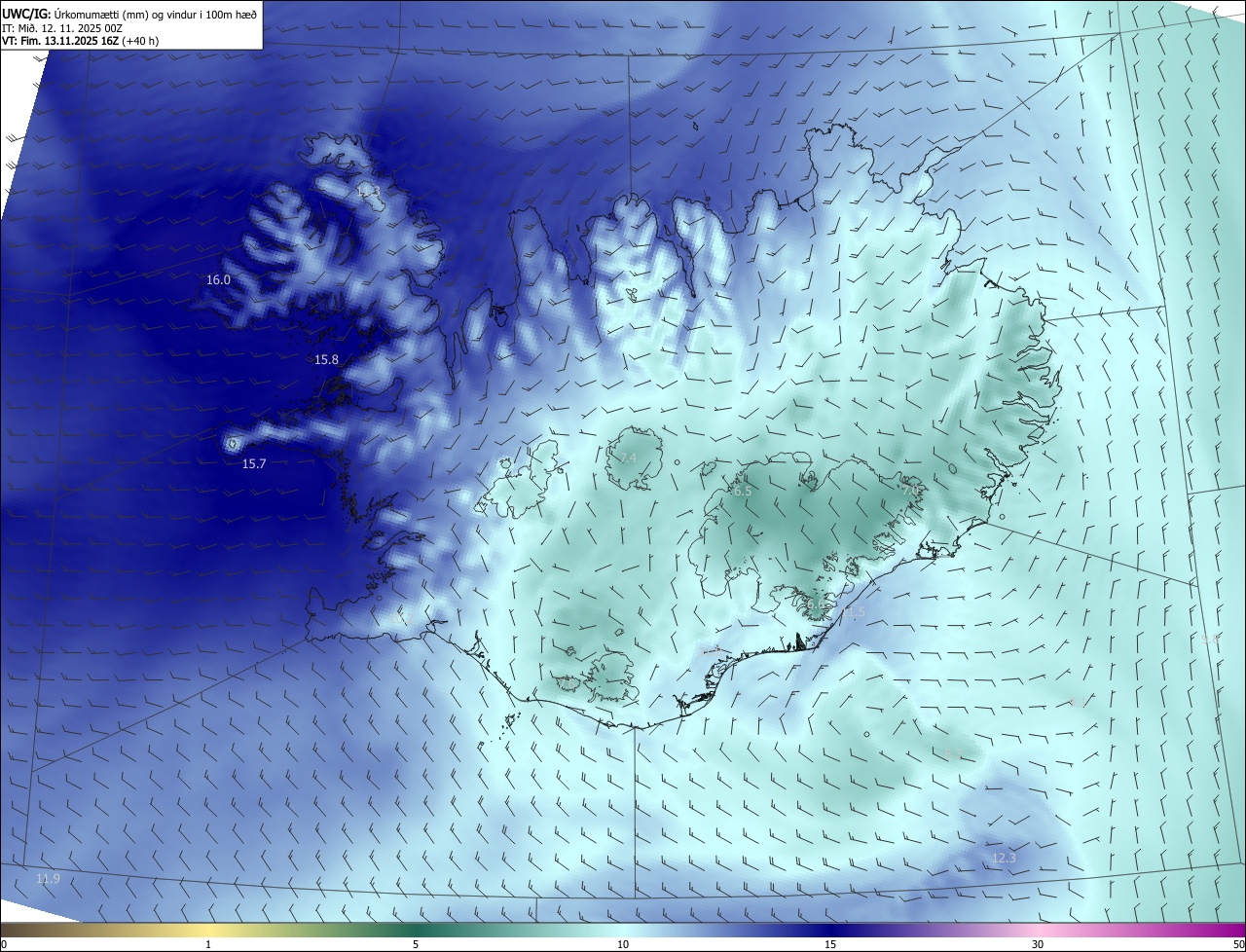The height and width of the screenshot is (952, 1246).
Task: Click the 10 tick on the color scale
Action: pyautogui.click(x=623, y=945)
